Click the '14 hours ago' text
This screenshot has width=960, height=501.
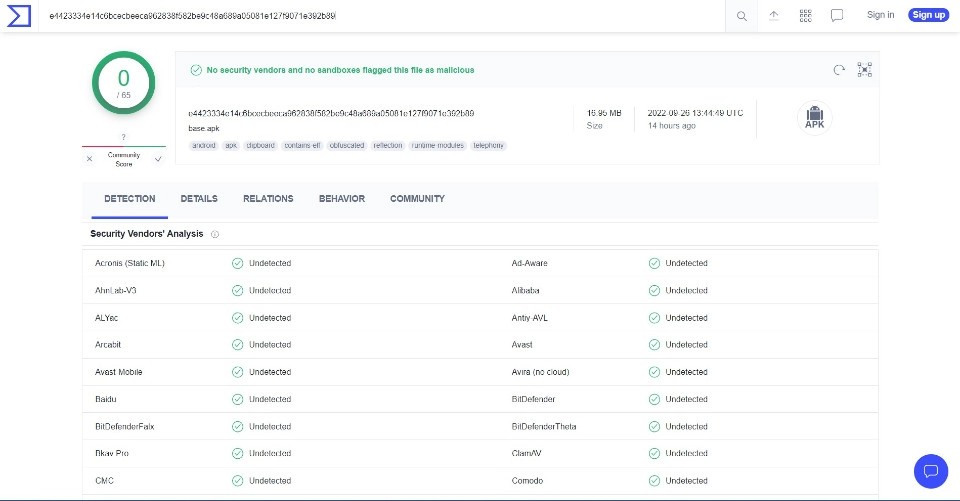point(672,126)
